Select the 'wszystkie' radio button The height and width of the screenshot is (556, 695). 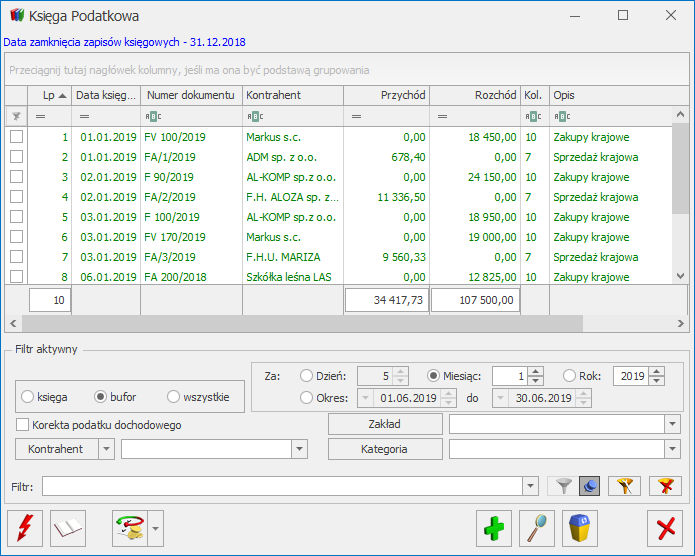[x=174, y=397]
